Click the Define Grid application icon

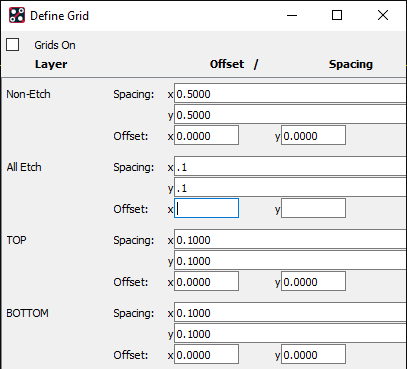(x=17, y=15)
